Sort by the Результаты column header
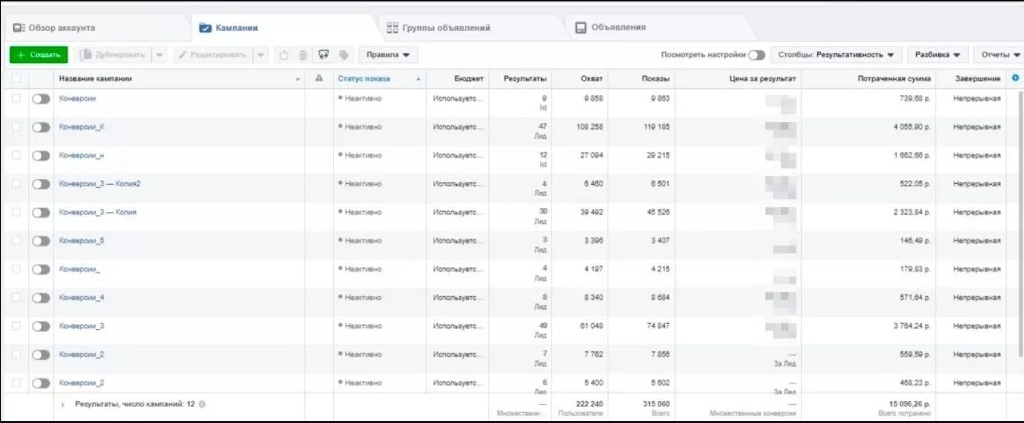1024x423 pixels. [526, 78]
